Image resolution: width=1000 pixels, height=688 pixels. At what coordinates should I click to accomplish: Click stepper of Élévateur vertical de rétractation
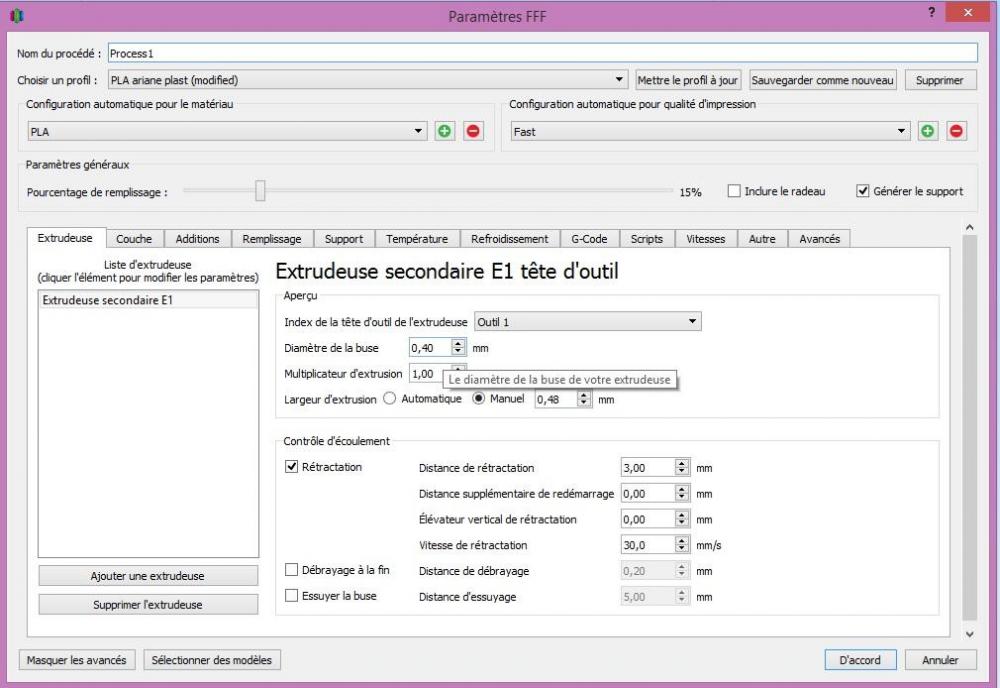(x=682, y=519)
